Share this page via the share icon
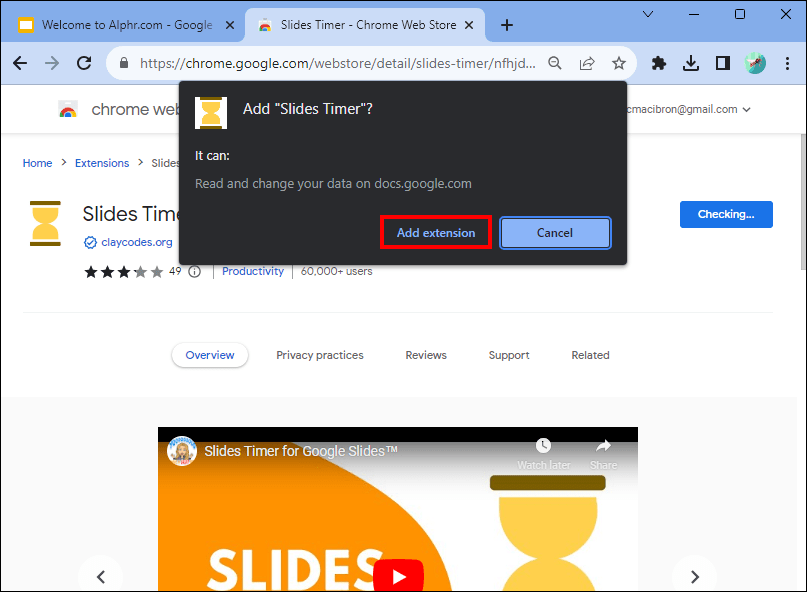807x592 pixels. [x=587, y=63]
